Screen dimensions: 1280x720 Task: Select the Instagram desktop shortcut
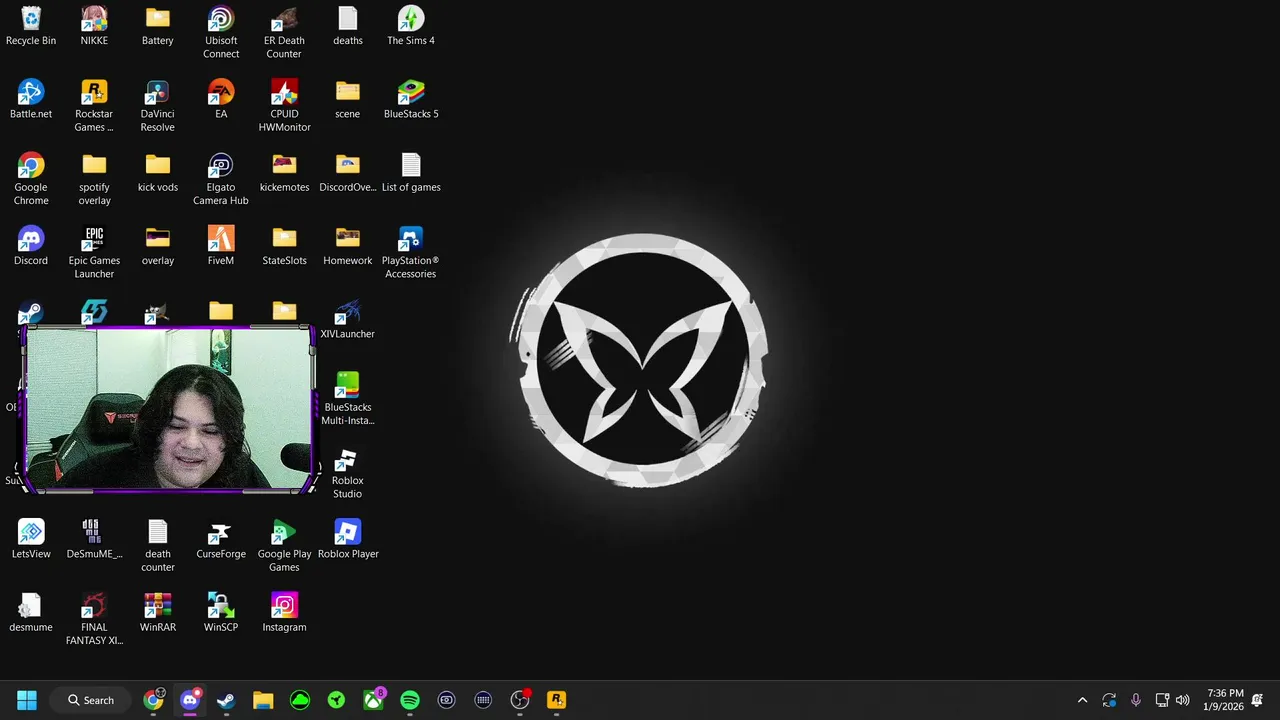pos(284,612)
